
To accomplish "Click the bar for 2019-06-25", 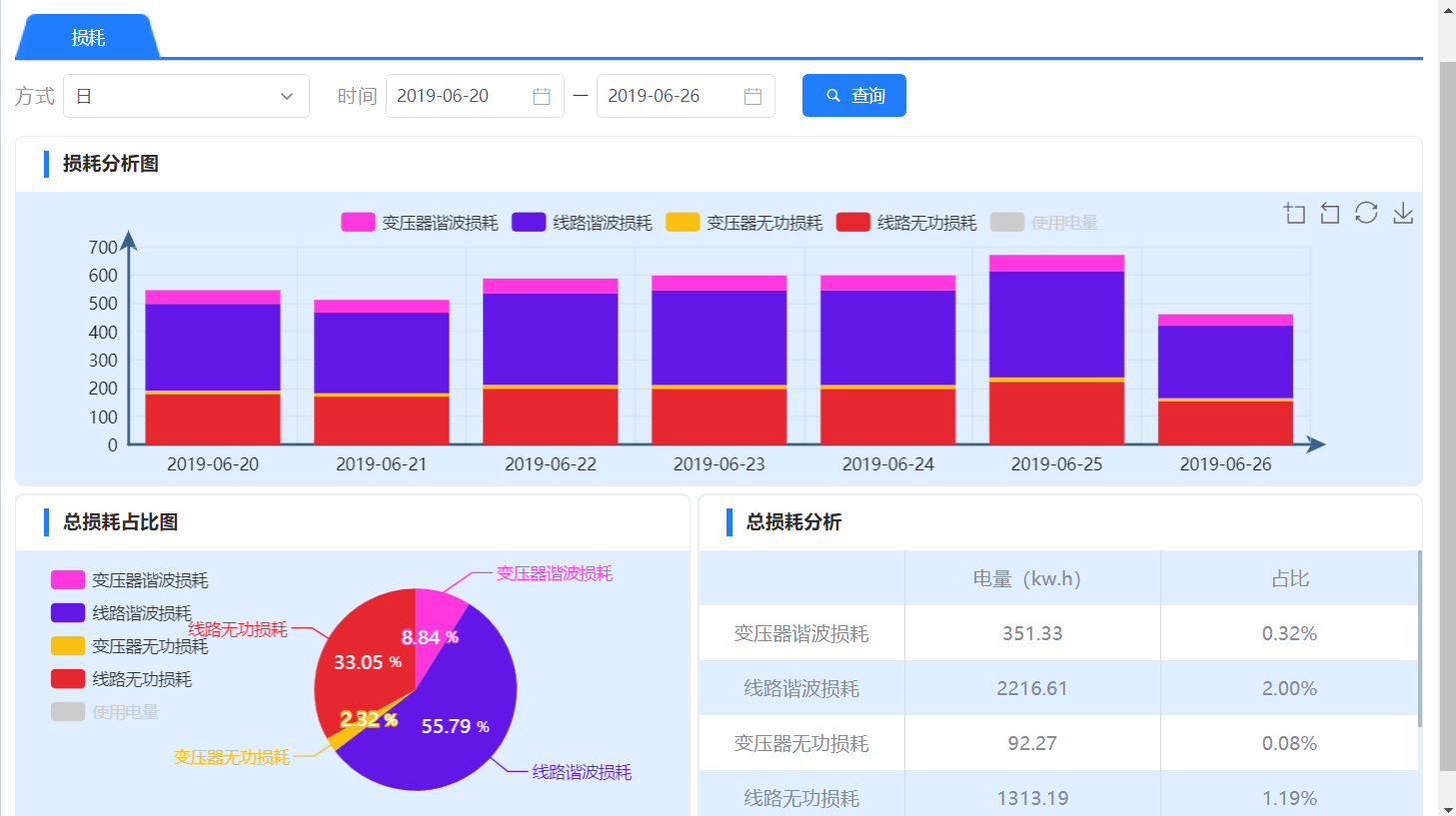I will 1056,350.
